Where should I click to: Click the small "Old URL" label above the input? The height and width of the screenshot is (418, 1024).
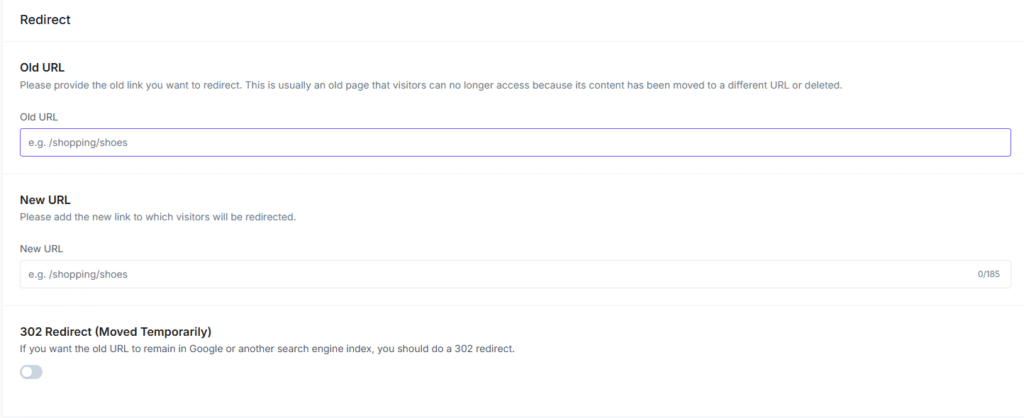(39, 117)
